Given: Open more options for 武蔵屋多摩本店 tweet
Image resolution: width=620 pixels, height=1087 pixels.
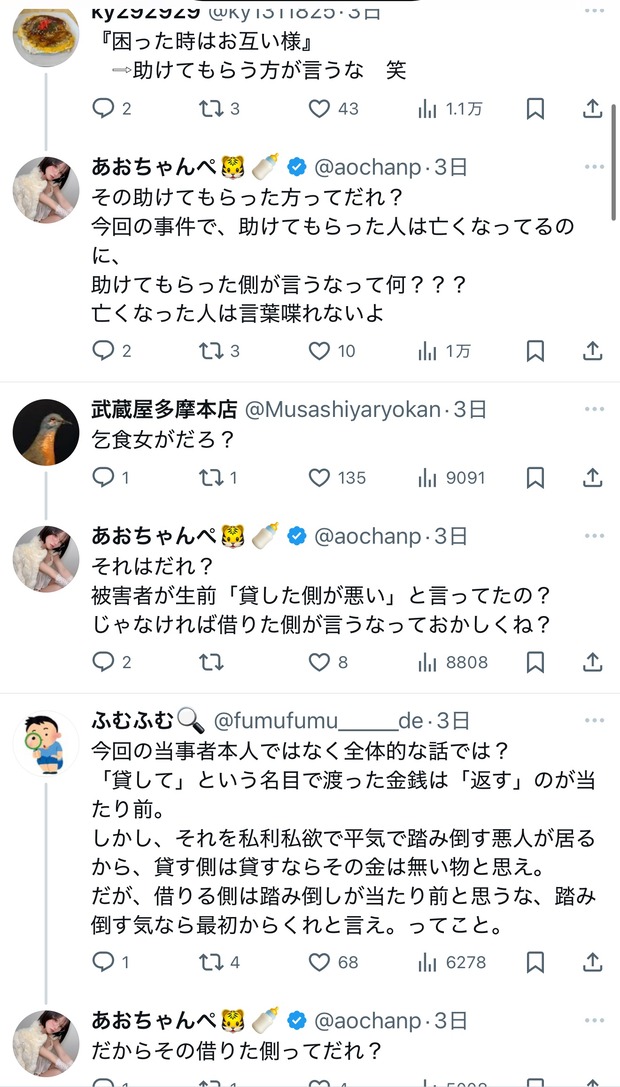Looking at the screenshot, I should pyautogui.click(x=594, y=410).
